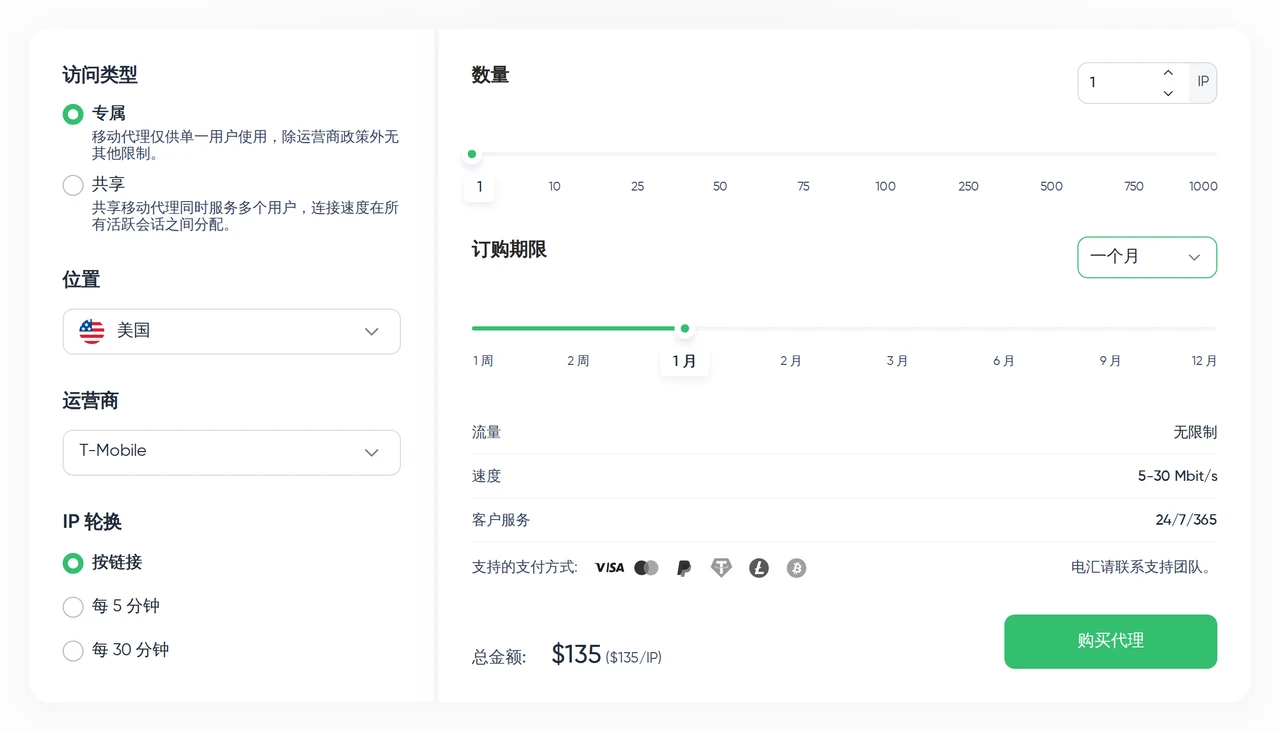
Task: Click the 24/7/365 customer service value
Action: click(1186, 520)
